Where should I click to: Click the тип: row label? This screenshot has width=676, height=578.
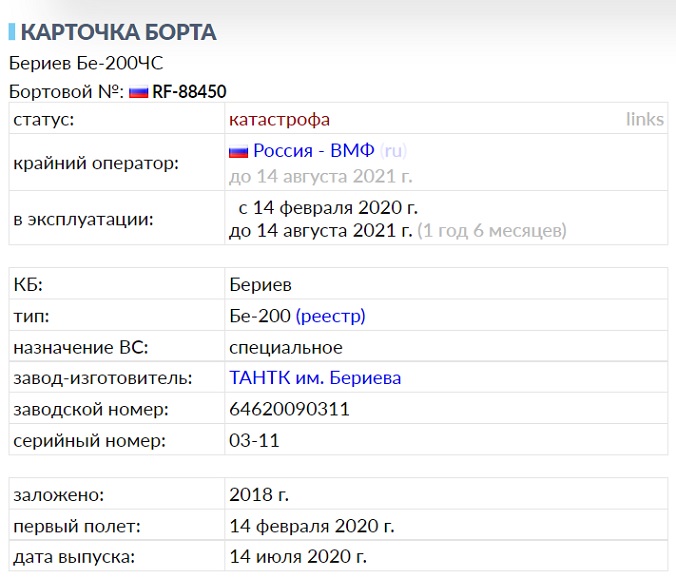coord(31,316)
